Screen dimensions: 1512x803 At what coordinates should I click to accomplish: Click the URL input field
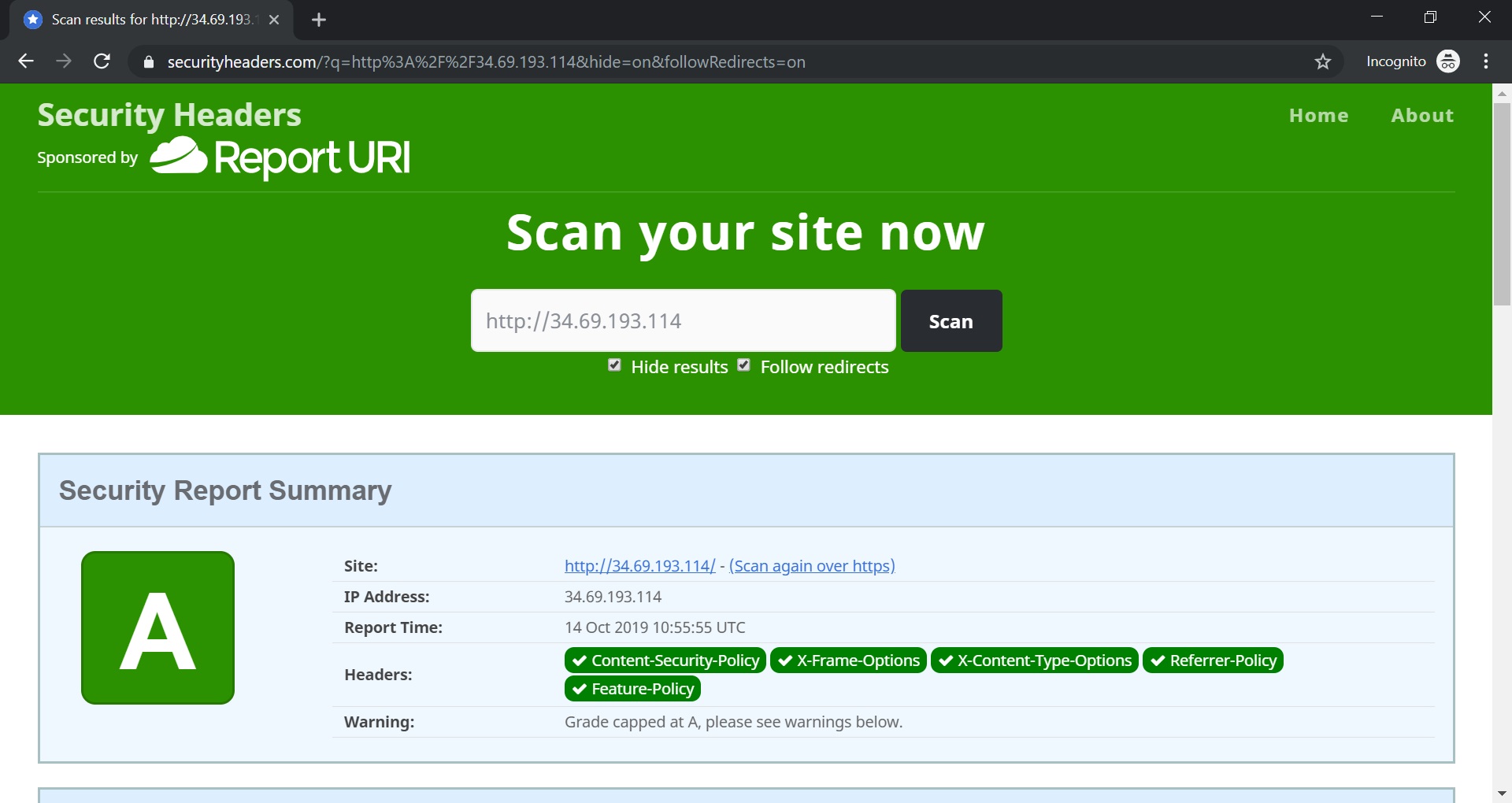pos(683,320)
